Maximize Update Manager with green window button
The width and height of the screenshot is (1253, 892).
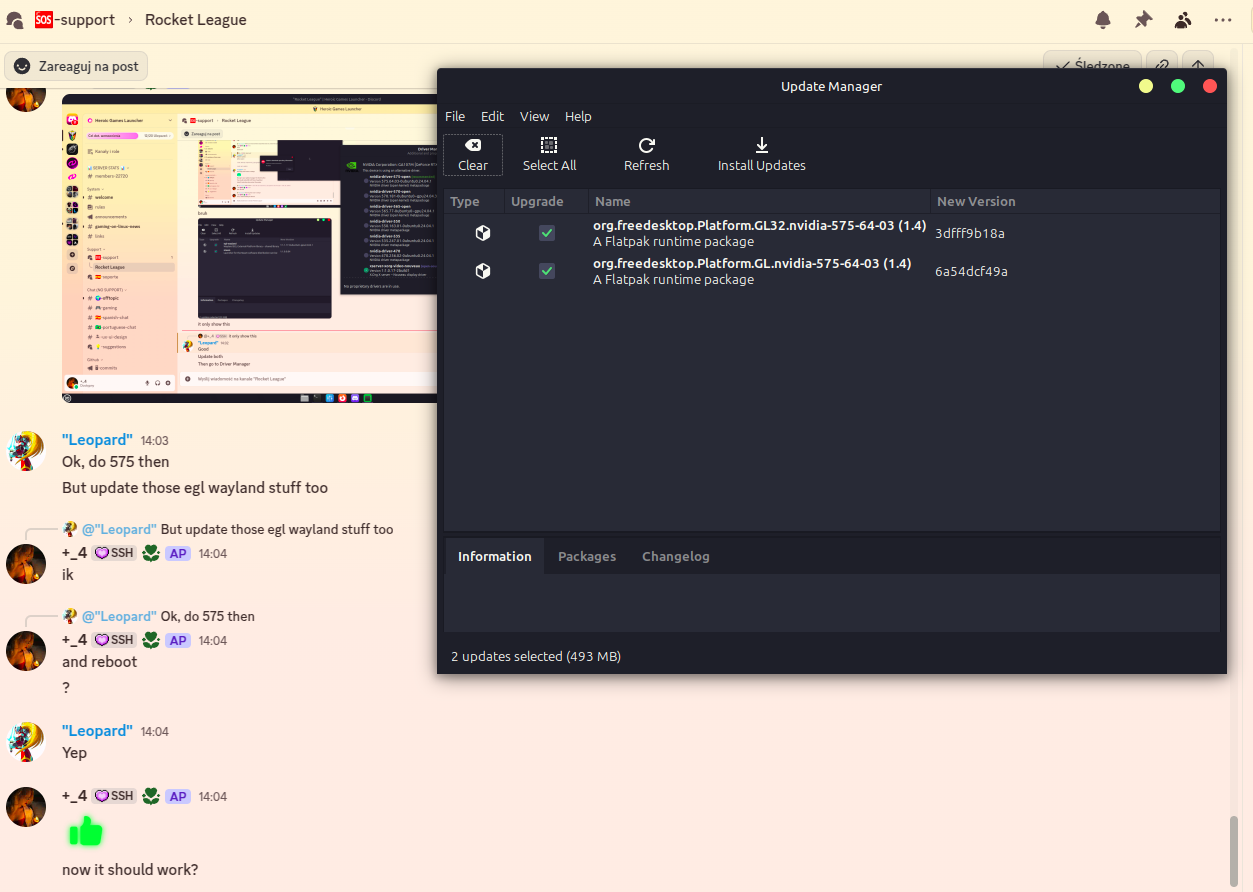pyautogui.click(x=1178, y=86)
